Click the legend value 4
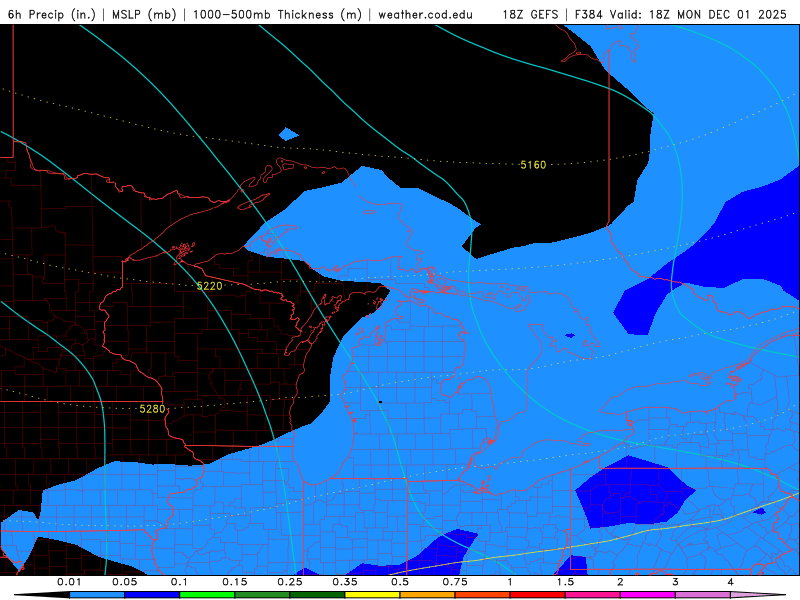 (x=731, y=582)
